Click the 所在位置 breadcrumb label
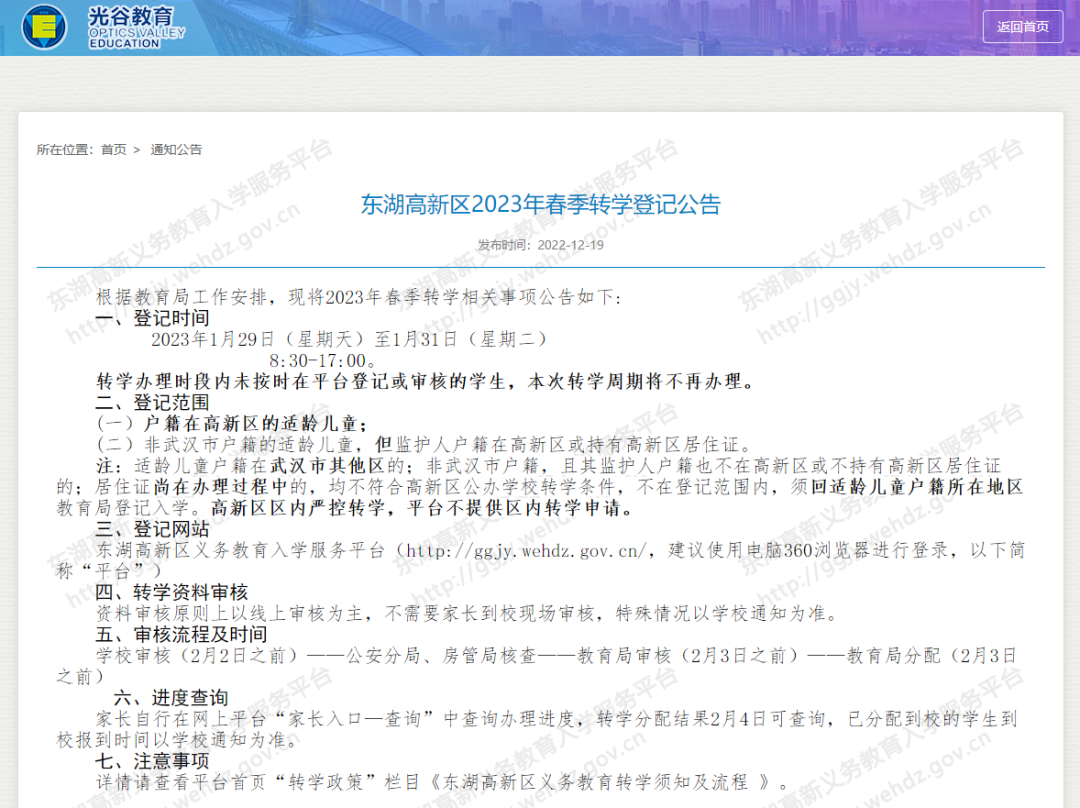Image resolution: width=1080 pixels, height=808 pixels. click(x=66, y=150)
